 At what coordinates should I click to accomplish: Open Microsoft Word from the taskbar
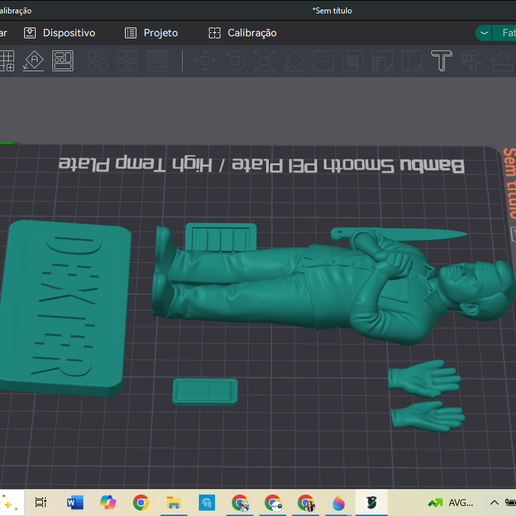[x=75, y=502]
